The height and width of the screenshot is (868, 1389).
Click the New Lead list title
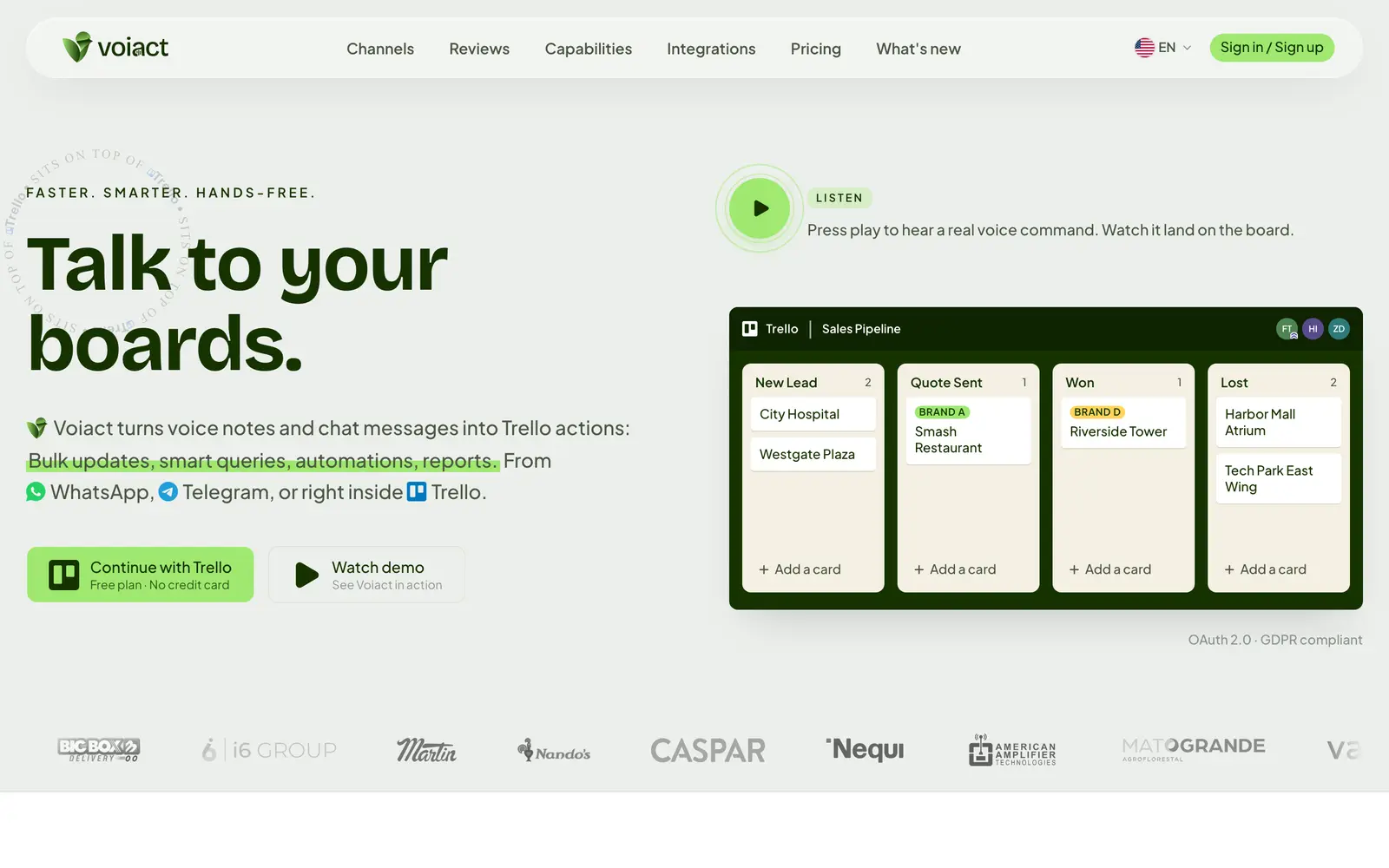click(786, 383)
